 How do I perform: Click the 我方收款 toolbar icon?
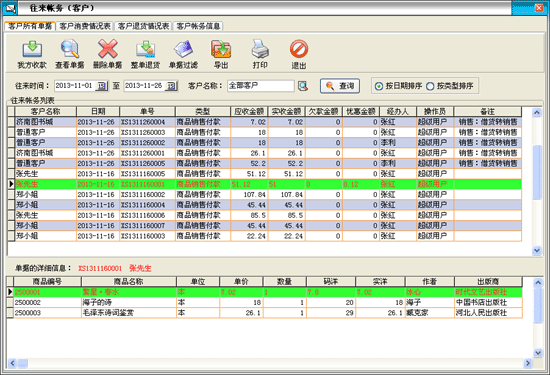pos(32,49)
